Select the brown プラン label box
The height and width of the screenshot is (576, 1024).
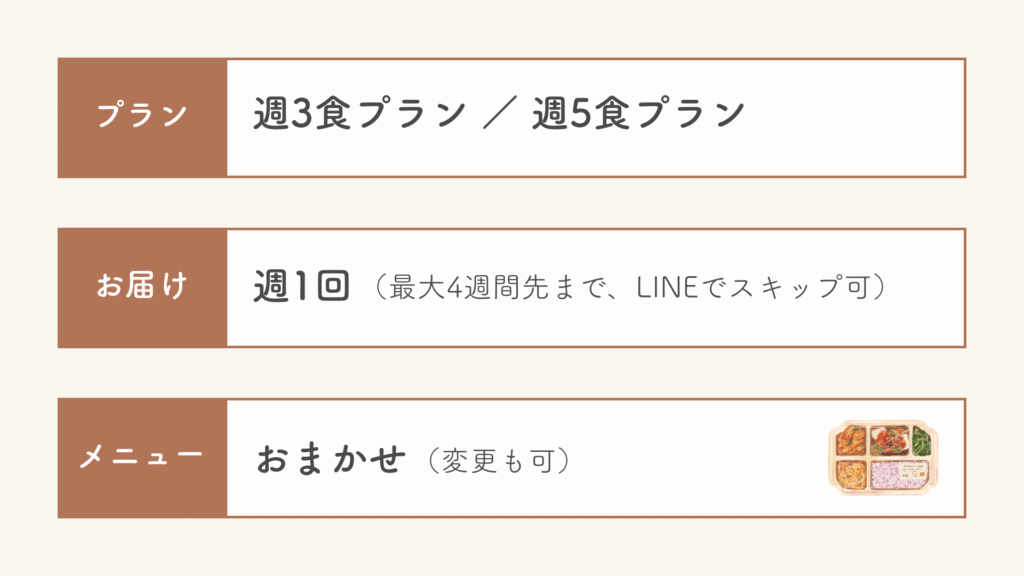coord(142,117)
